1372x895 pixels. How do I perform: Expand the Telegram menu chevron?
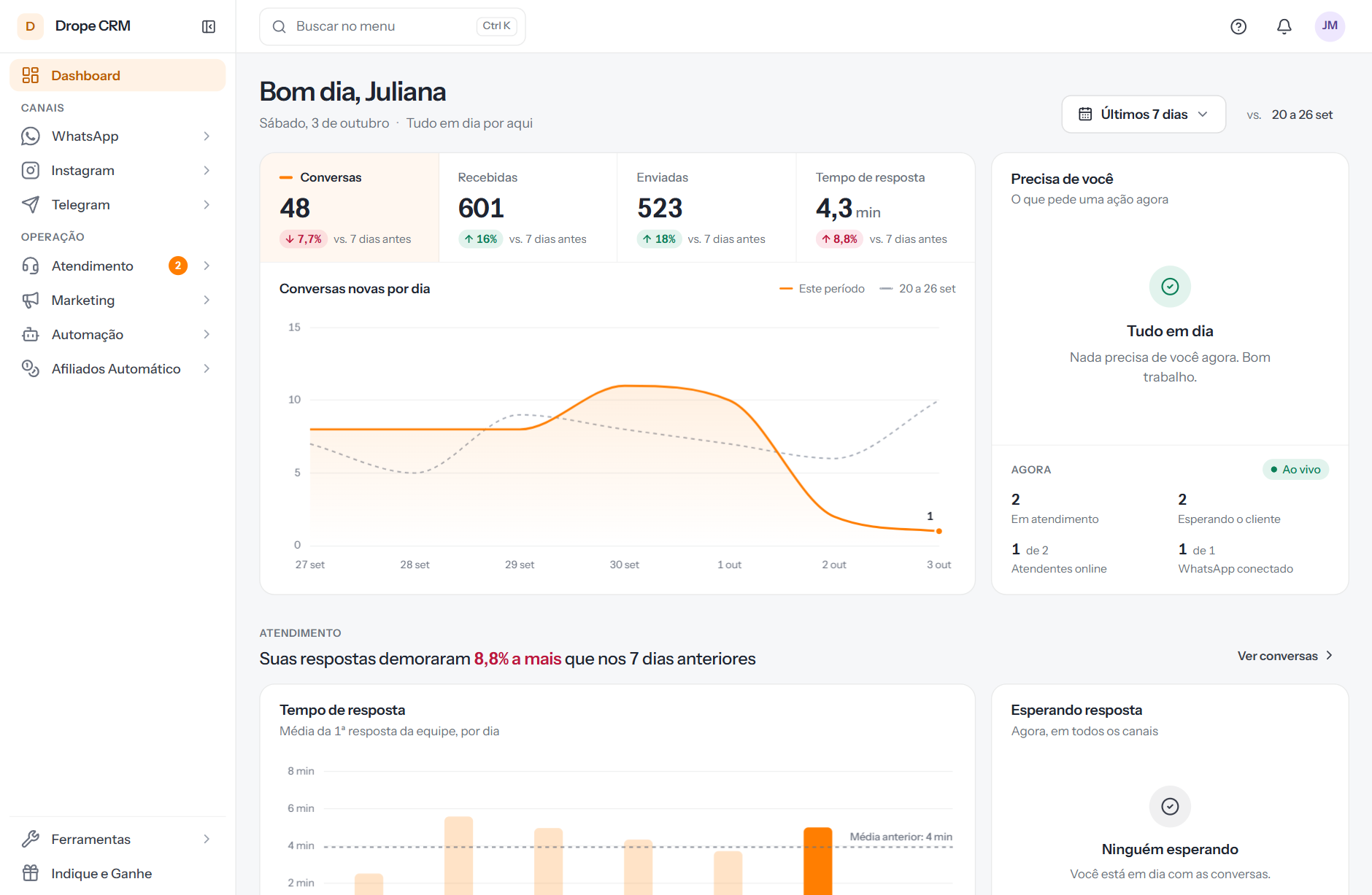tap(207, 205)
